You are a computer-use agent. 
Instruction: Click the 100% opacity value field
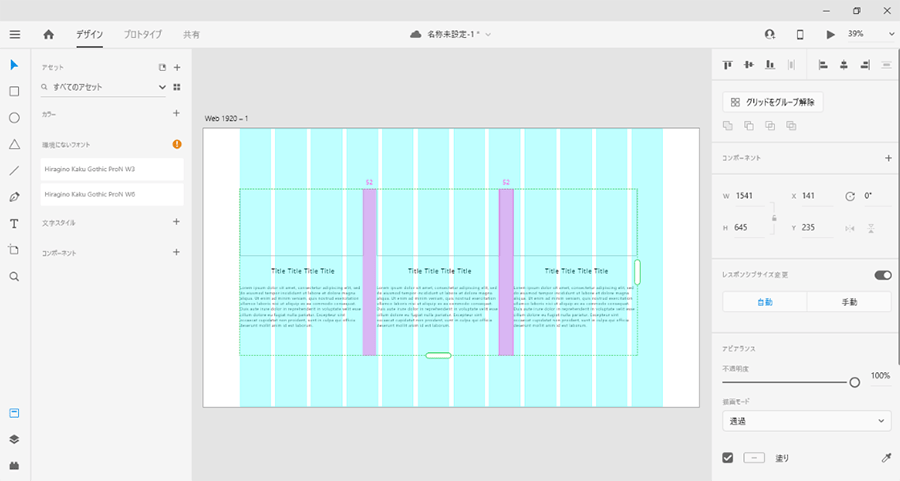[880, 376]
